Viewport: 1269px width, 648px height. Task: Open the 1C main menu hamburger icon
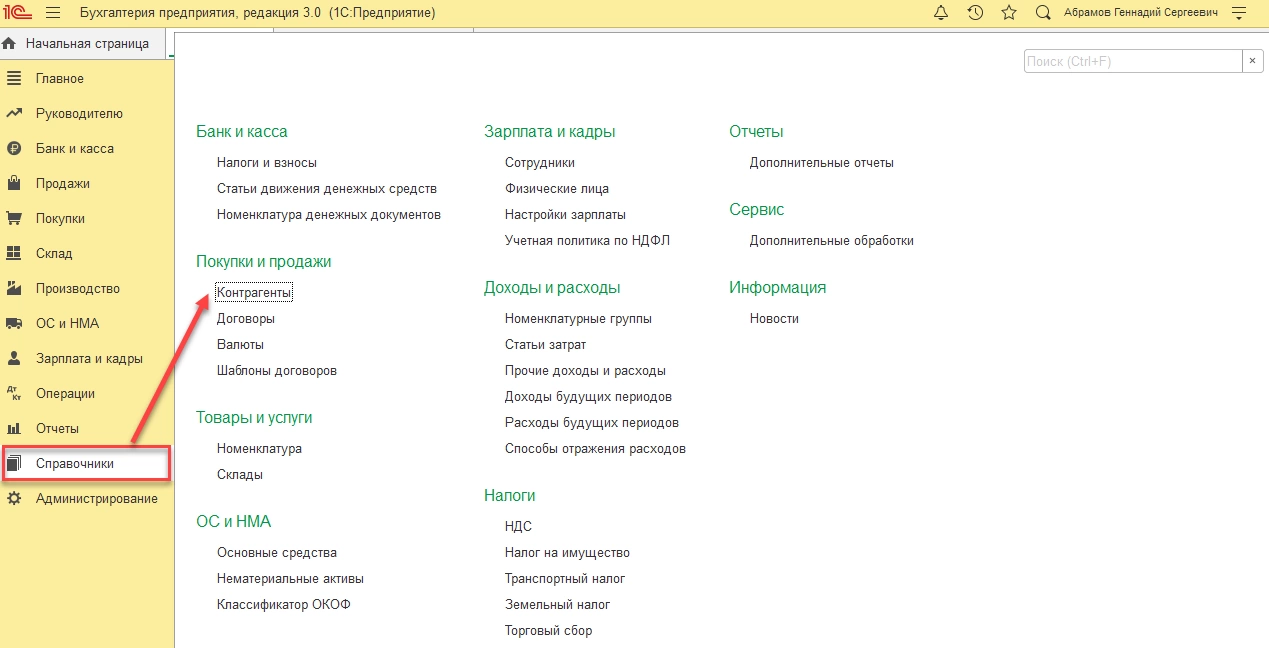(x=53, y=13)
